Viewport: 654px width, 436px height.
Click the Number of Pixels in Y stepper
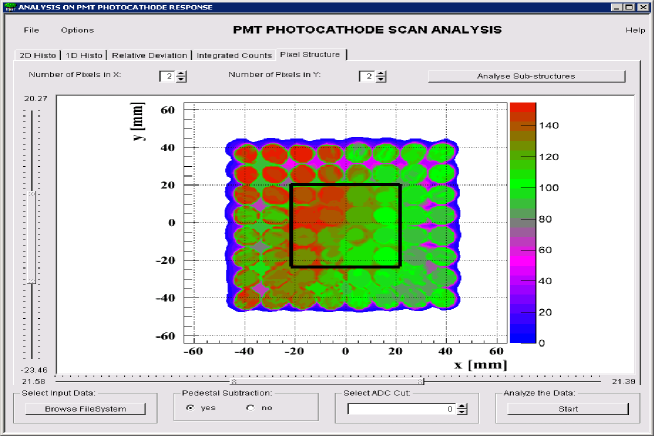point(381,76)
